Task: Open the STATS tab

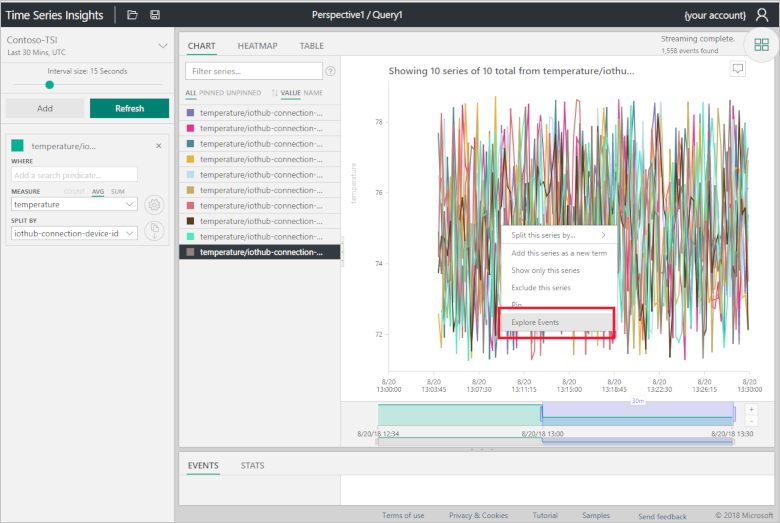Action: [x=252, y=465]
